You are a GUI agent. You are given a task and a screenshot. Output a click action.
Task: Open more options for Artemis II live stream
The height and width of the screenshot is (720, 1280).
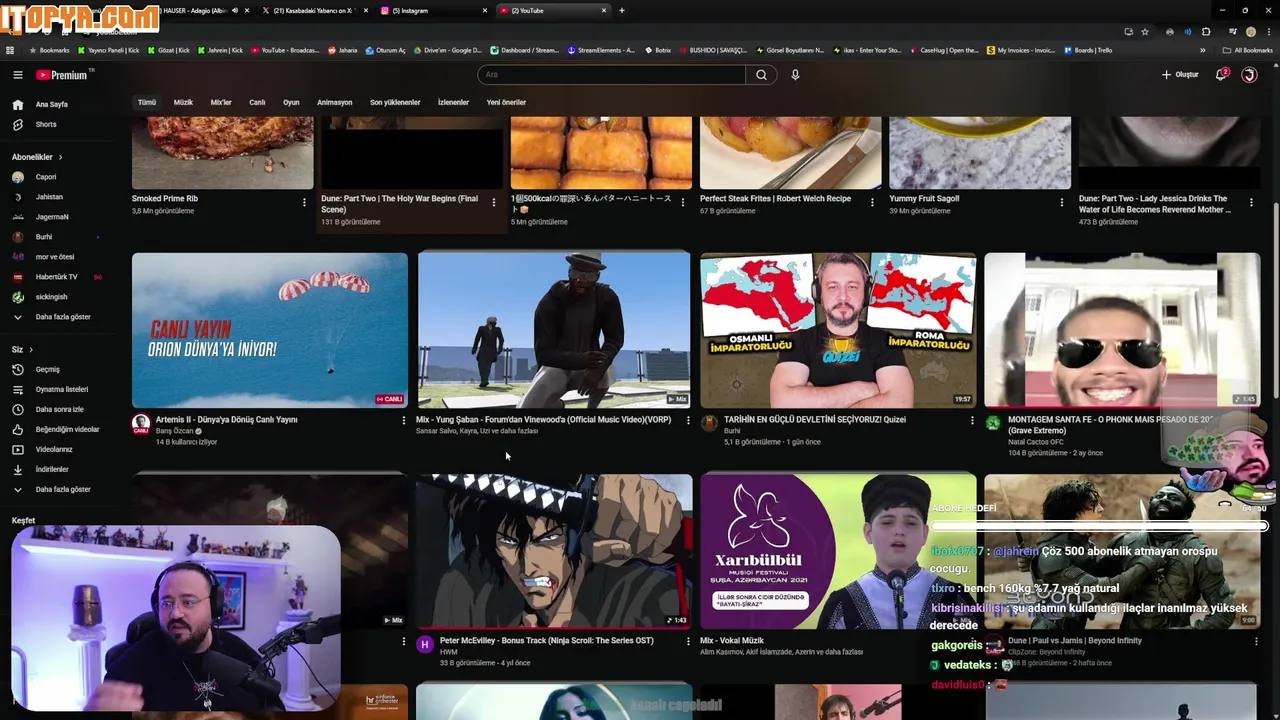coord(404,421)
